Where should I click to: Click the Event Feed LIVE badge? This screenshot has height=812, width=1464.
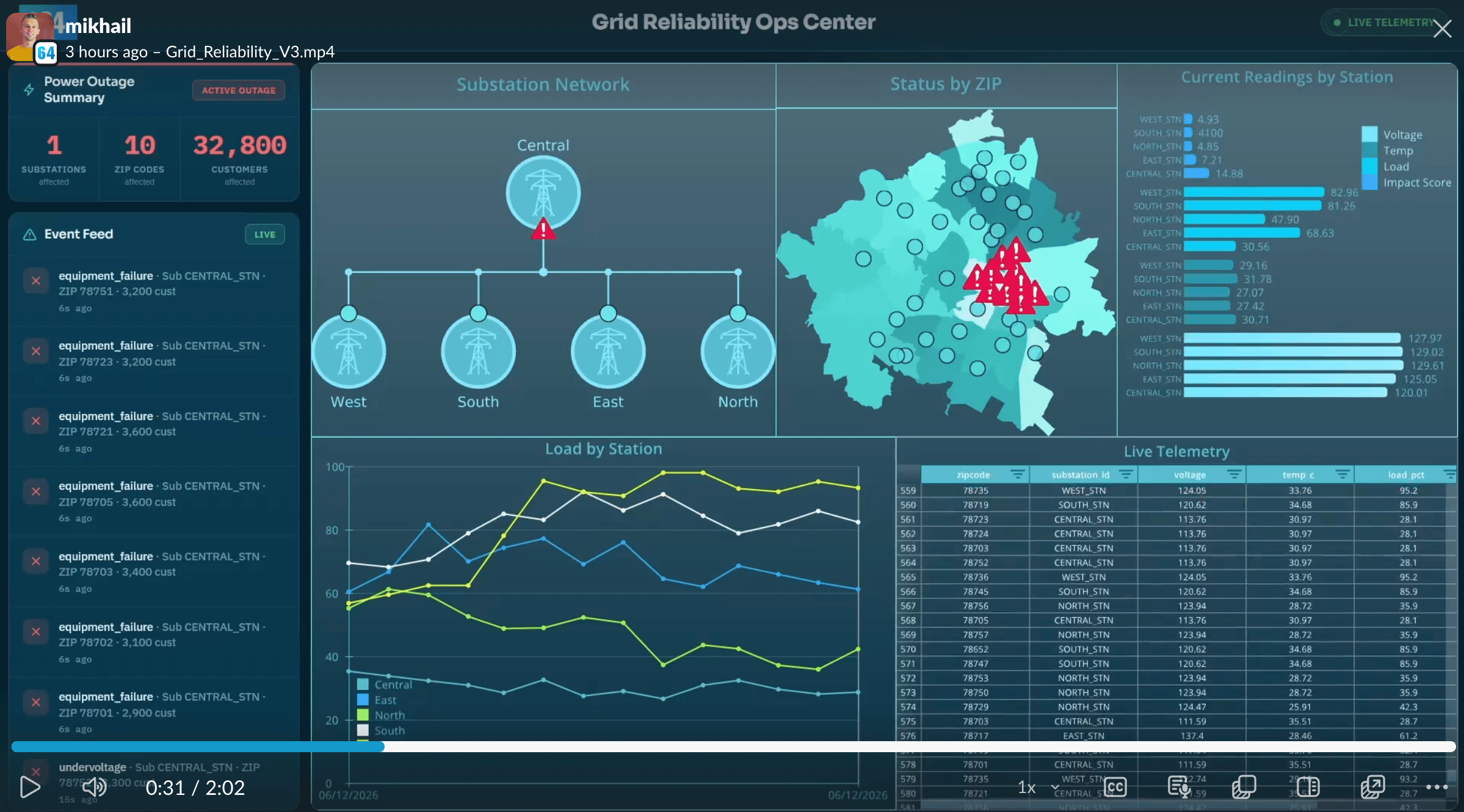click(x=265, y=234)
